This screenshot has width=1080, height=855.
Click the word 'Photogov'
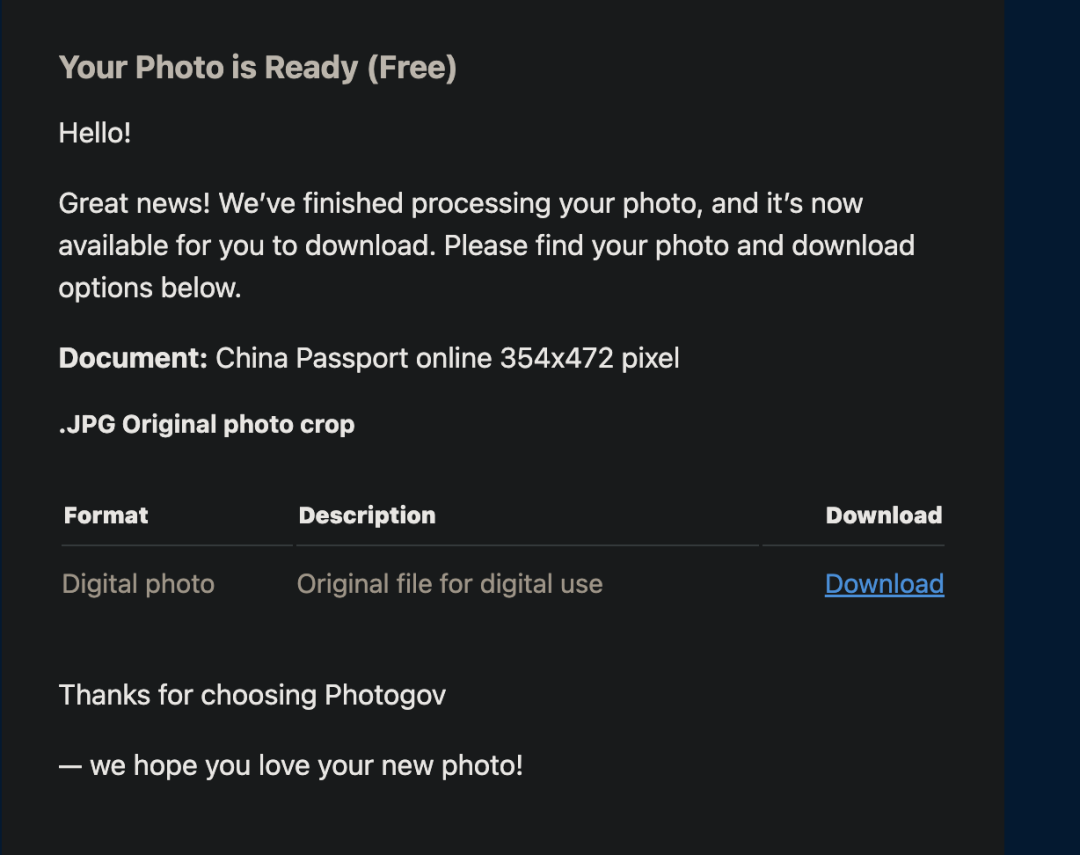[x=385, y=696]
